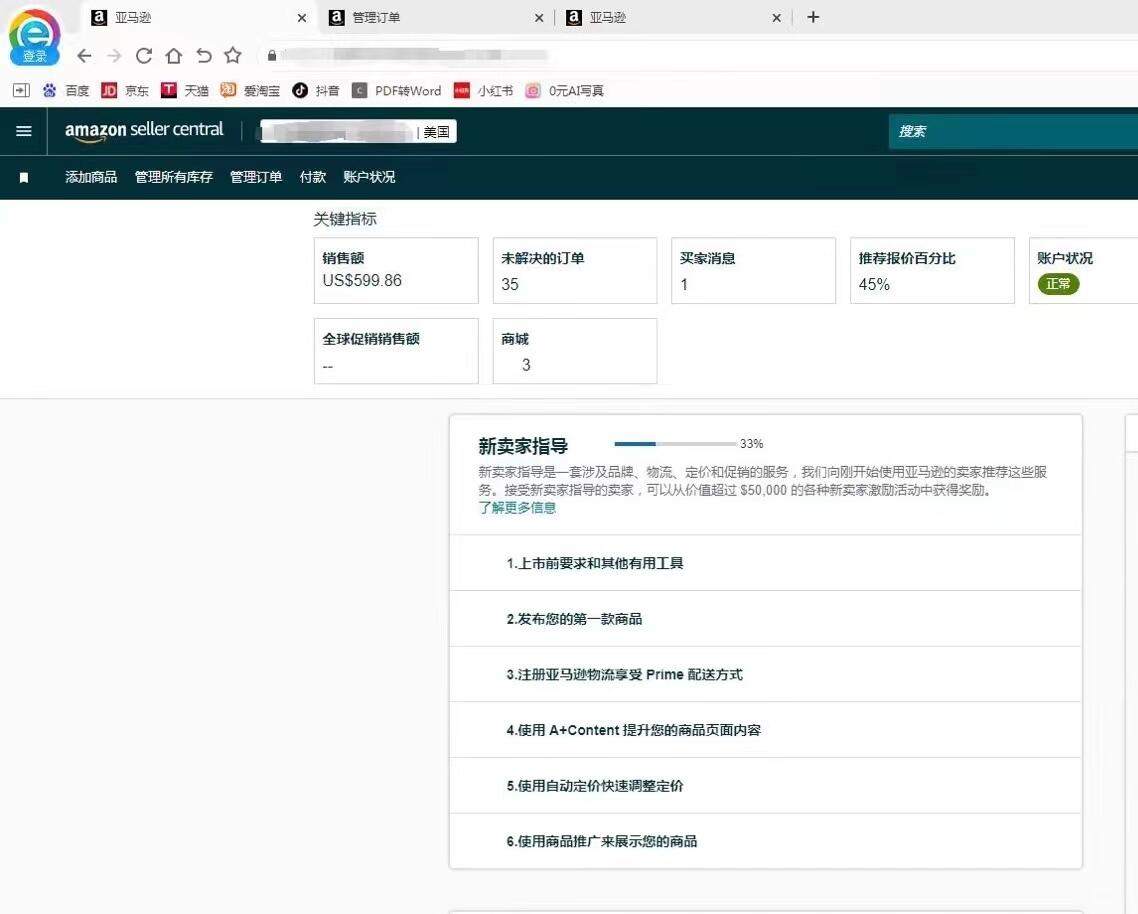The image size is (1138, 914).
Task: Open the bookmarks sidebar toggle icon
Action: click(x=21, y=90)
